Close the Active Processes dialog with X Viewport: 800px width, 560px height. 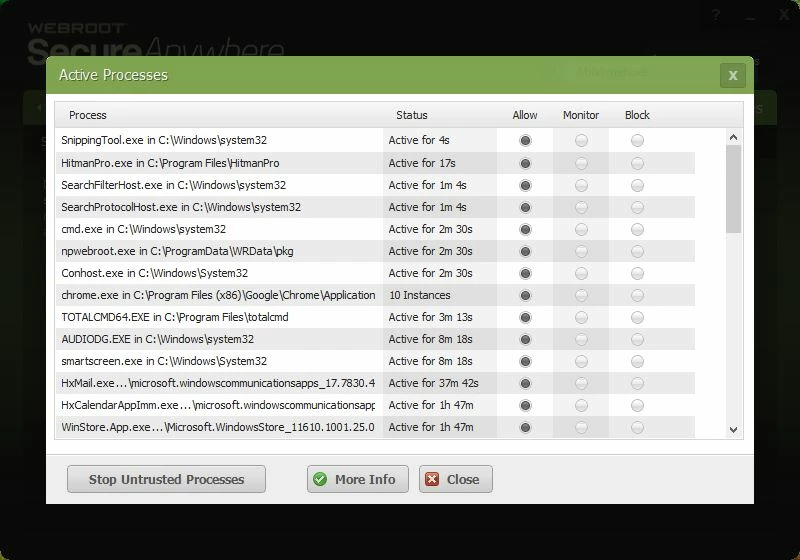coord(733,75)
